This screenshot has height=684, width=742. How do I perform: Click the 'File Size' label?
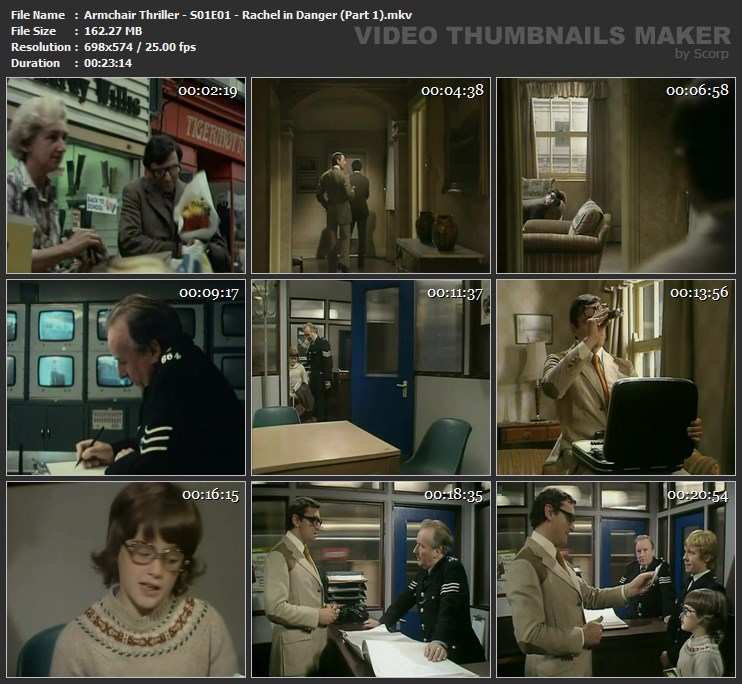34,31
